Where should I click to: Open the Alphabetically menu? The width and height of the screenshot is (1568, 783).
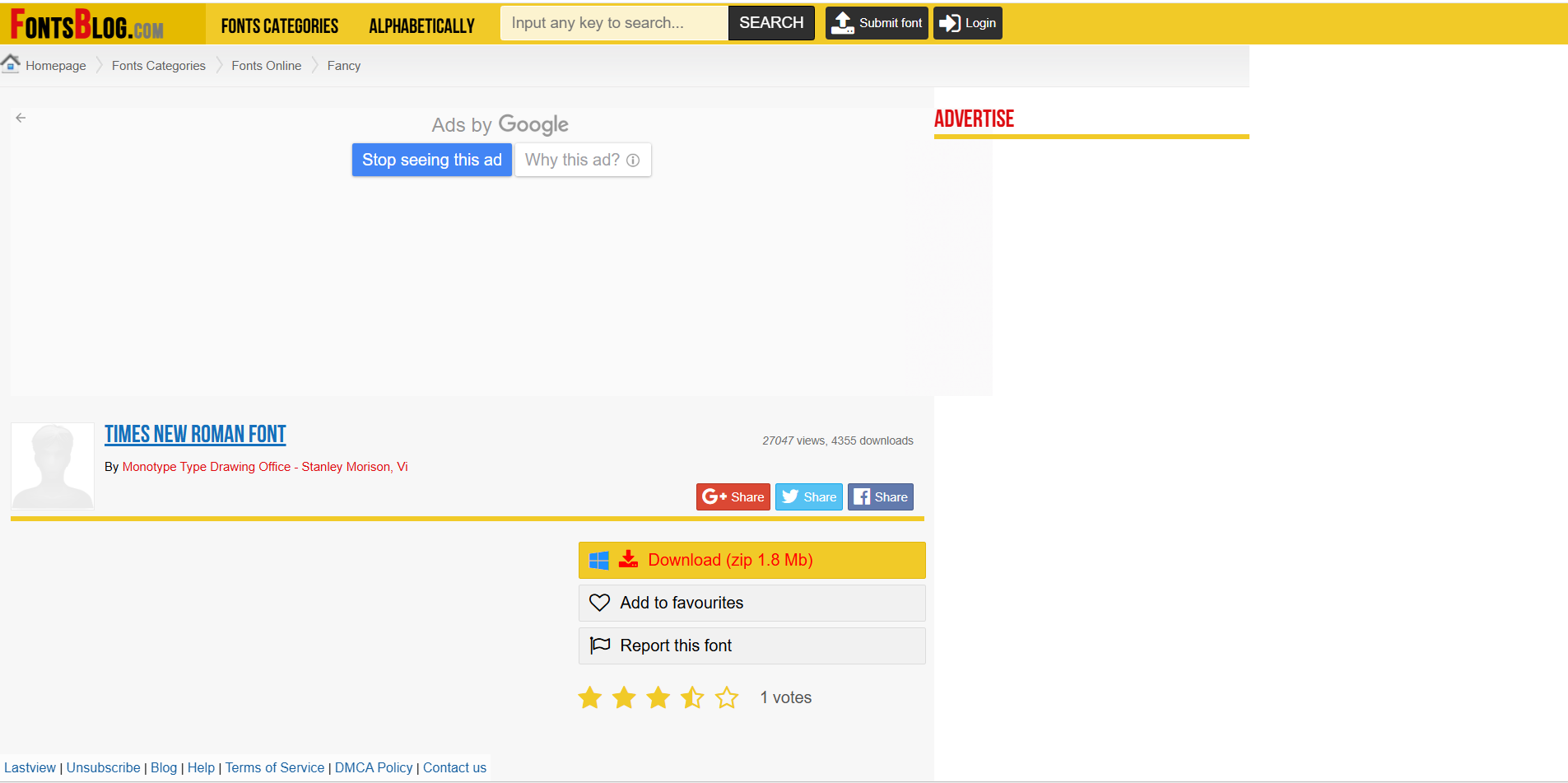(421, 25)
